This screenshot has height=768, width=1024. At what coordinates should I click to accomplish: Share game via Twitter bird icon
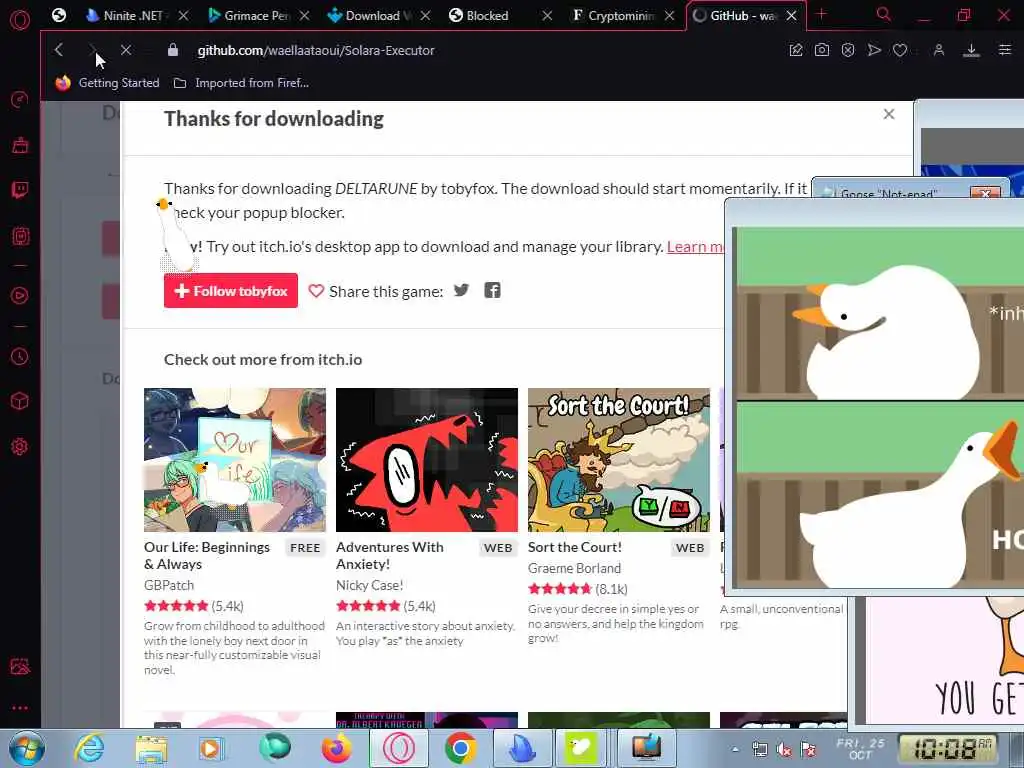coord(461,290)
